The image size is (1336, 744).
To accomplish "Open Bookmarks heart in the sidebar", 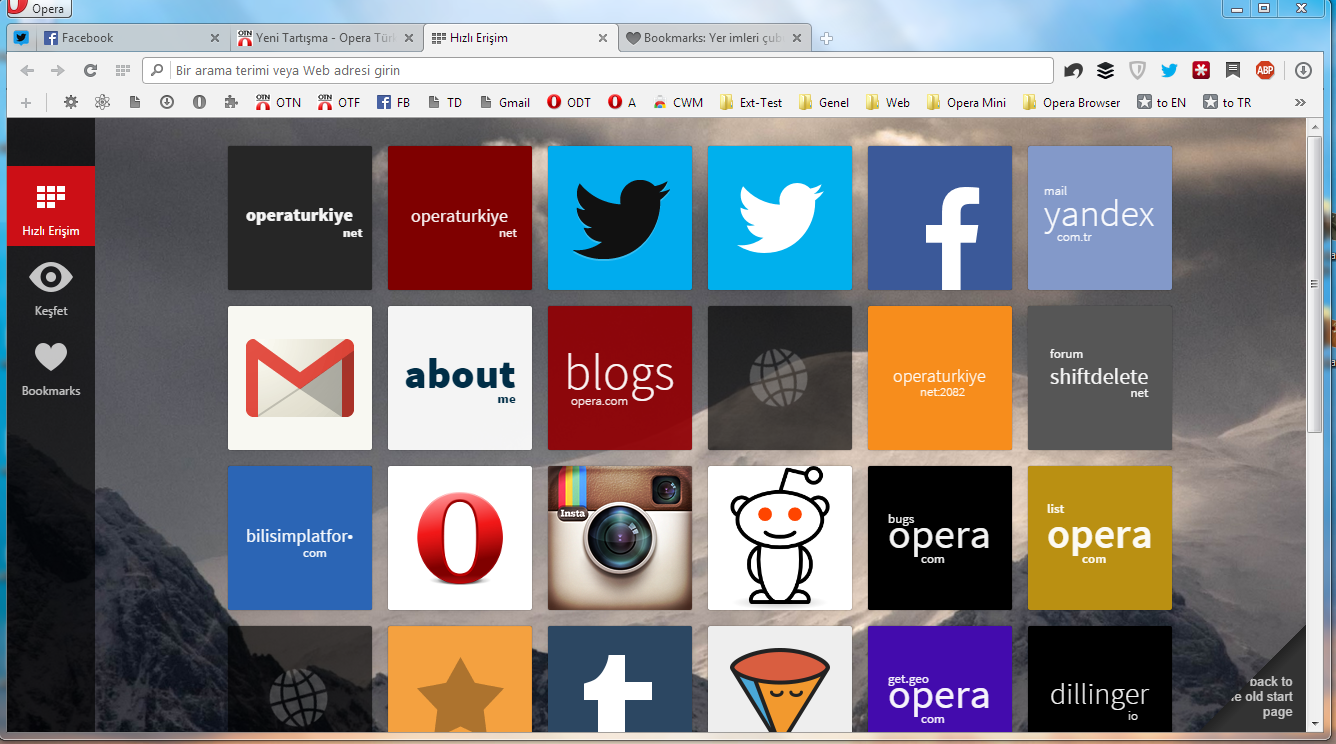I will (51, 369).
